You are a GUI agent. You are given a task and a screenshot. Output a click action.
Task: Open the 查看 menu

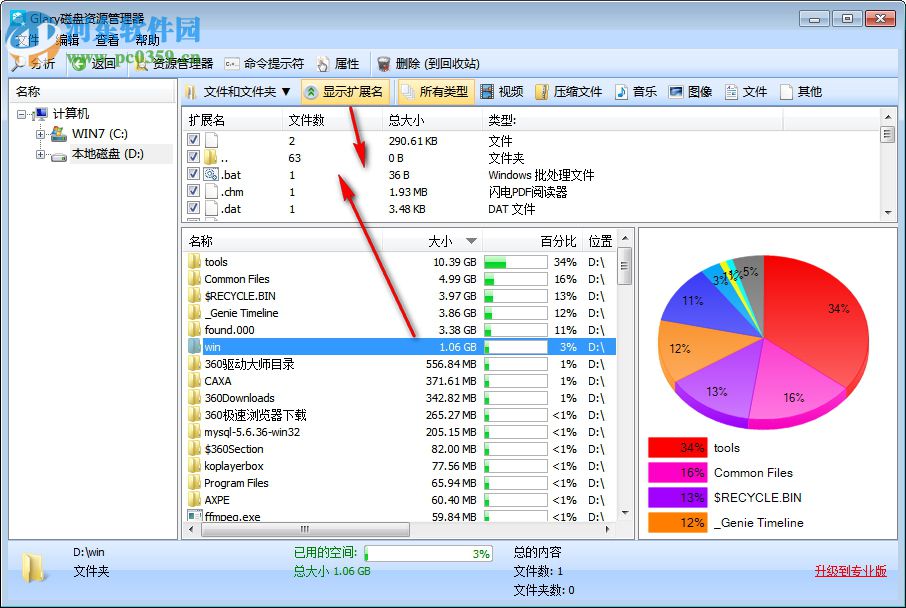pyautogui.click(x=107, y=40)
